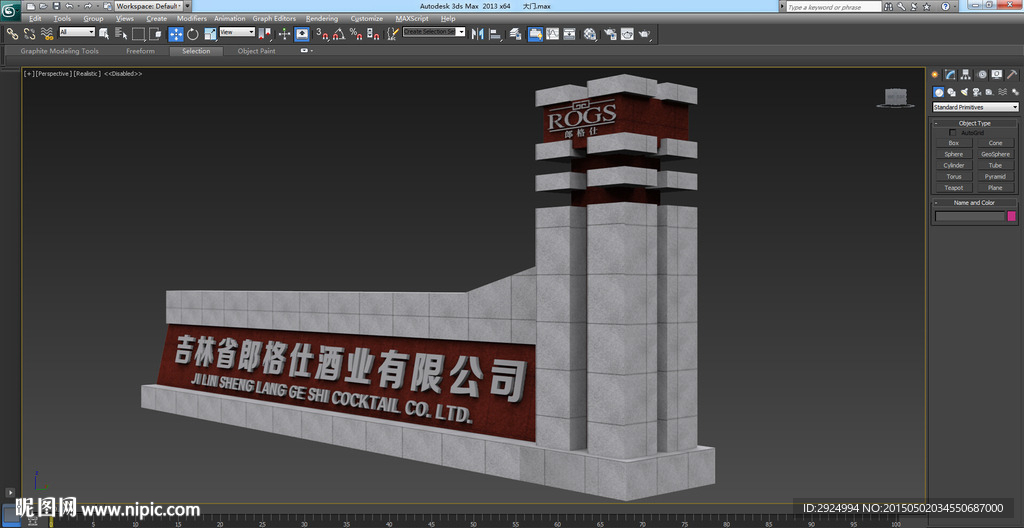Collapse the Object Type rollout
Viewport: 1024px width, 528px height.
pyautogui.click(x=974, y=123)
